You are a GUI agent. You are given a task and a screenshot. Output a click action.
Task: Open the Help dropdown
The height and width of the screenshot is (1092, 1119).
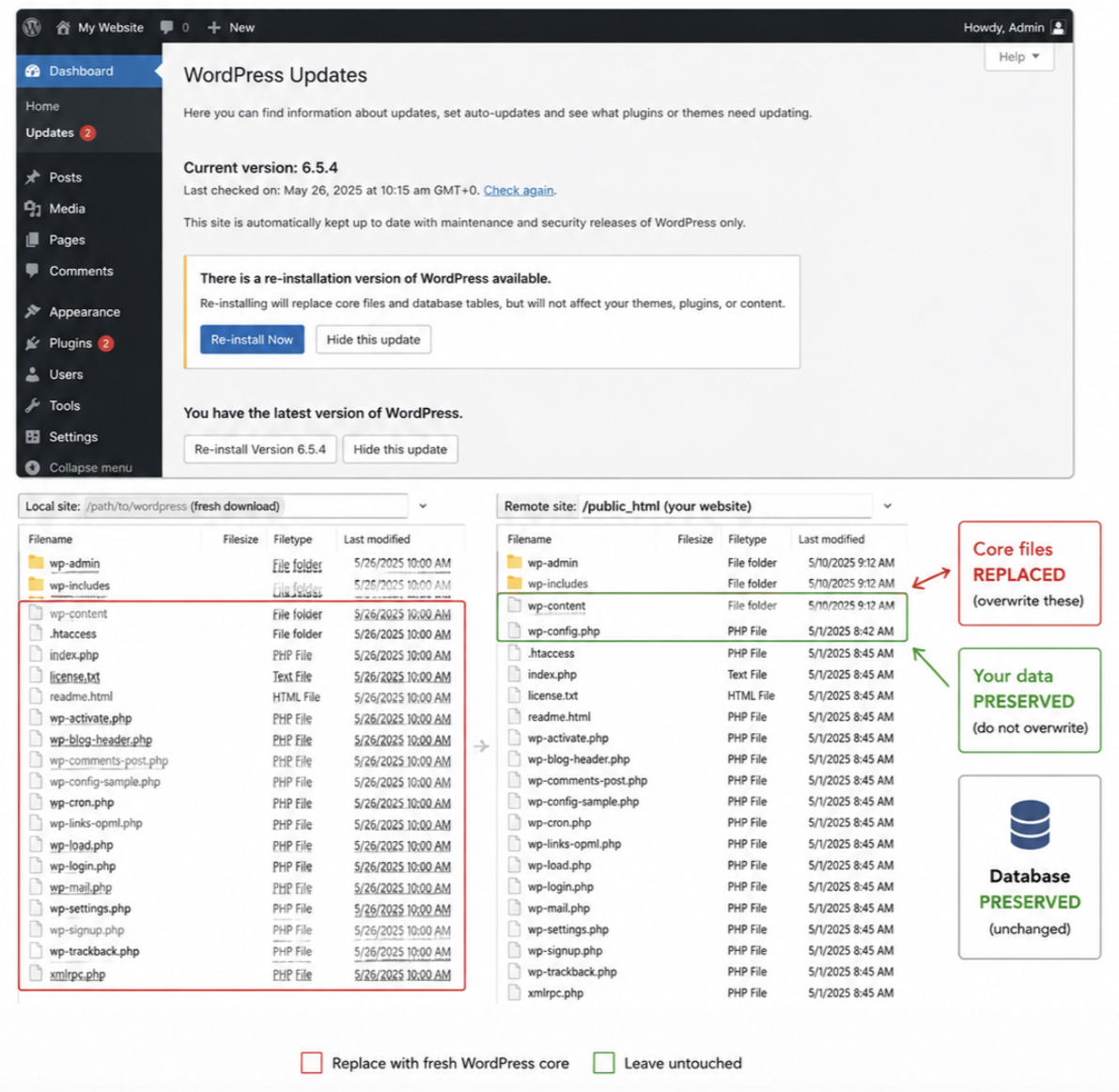[1018, 56]
